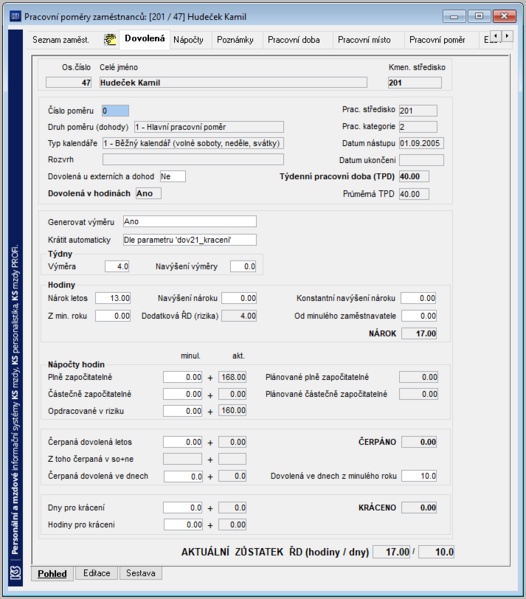The width and height of the screenshot is (526, 599).
Task: Click the application icon in the title bar
Action: [x=15, y=16]
